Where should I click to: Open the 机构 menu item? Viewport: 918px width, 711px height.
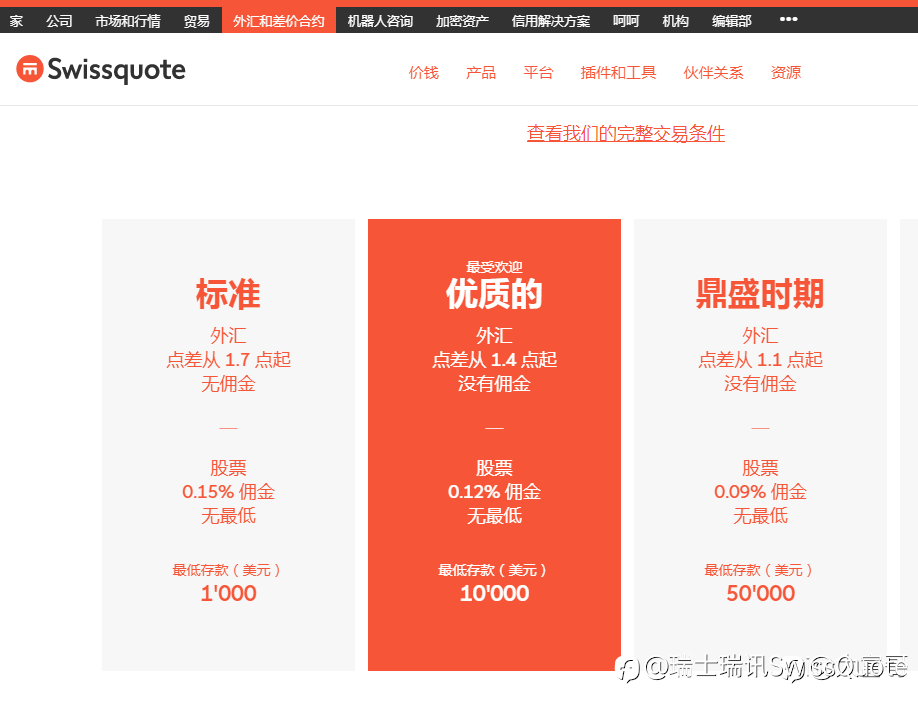[675, 21]
